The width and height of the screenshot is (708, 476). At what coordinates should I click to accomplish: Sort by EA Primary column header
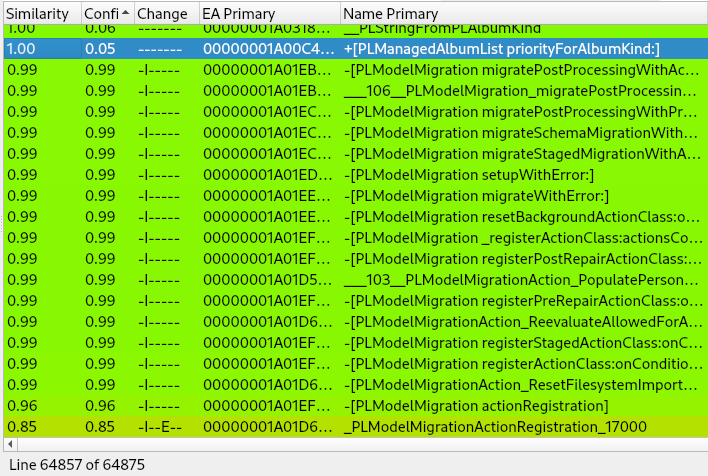pos(270,14)
